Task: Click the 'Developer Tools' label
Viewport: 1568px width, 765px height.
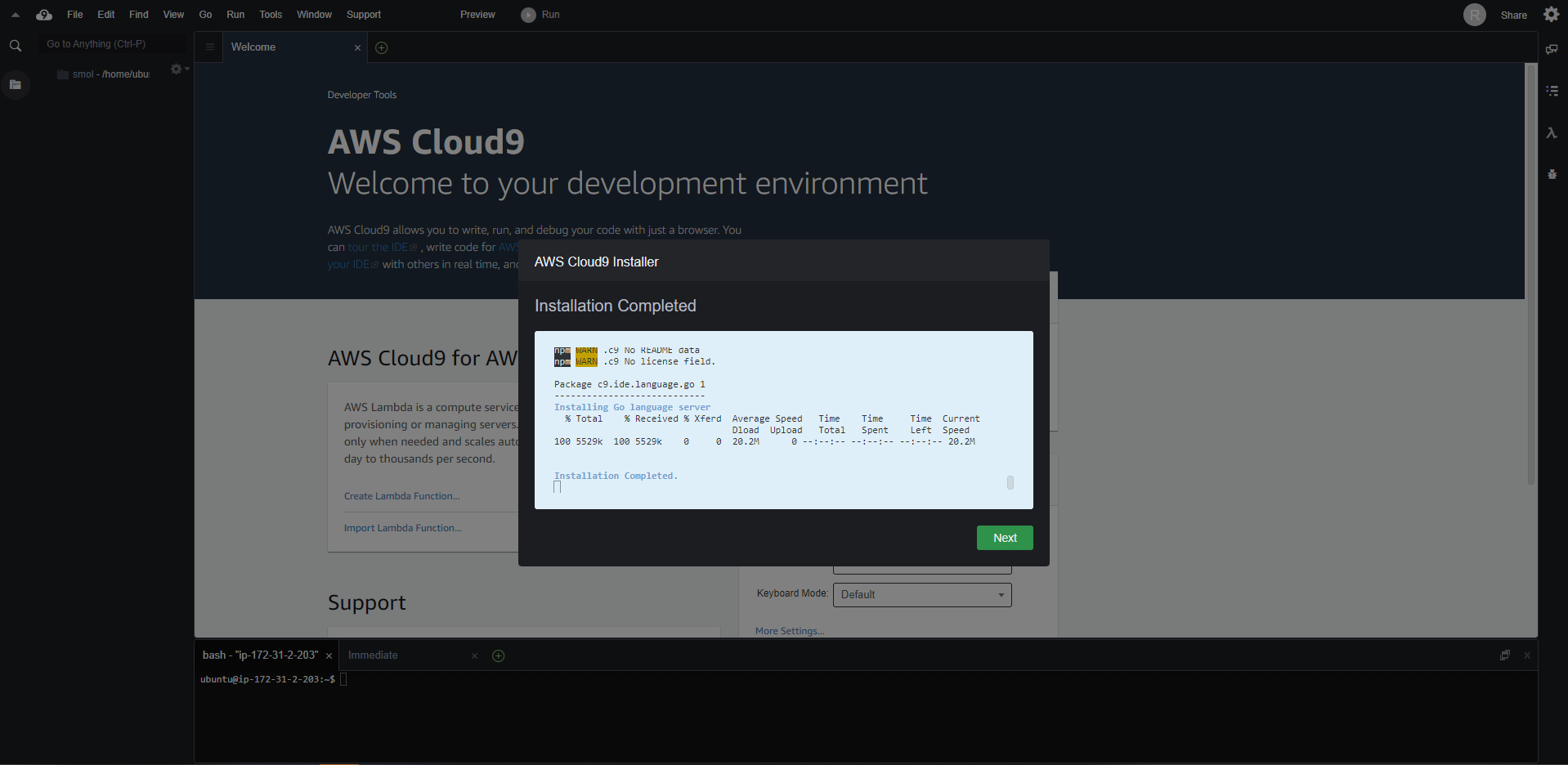Action: pos(362,95)
